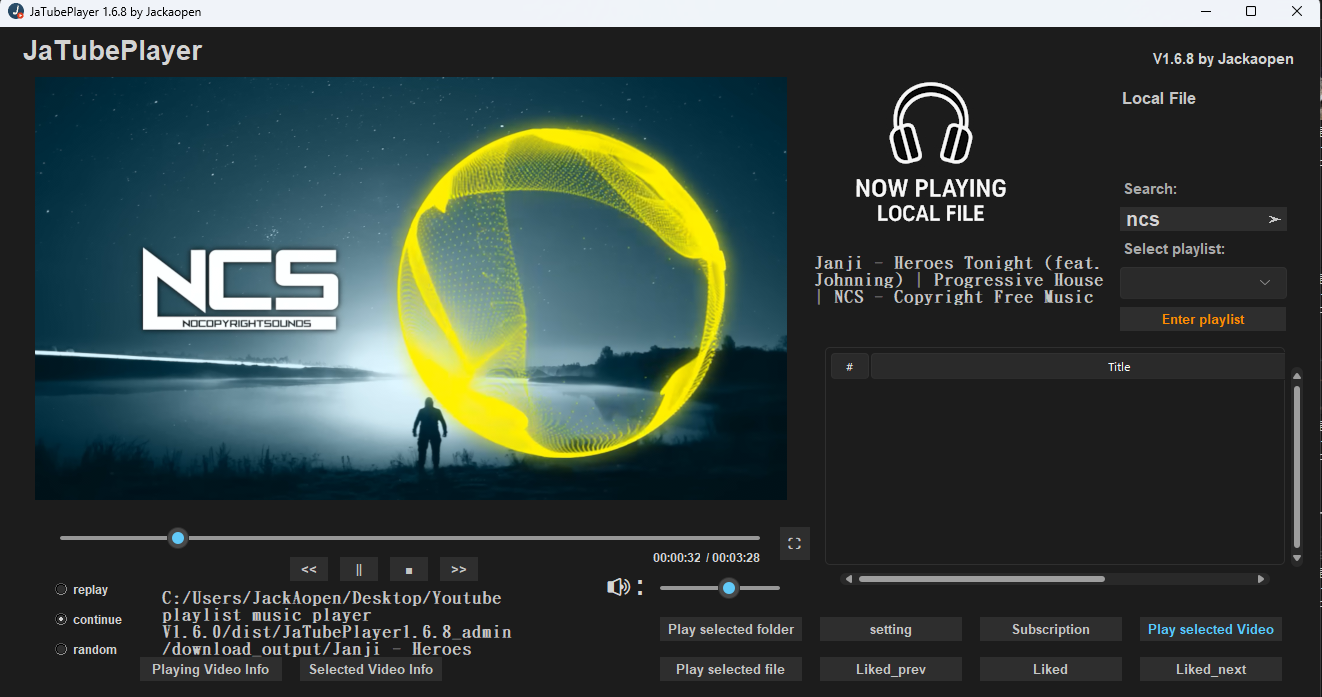The image size is (1322, 697).
Task: Click the 00:00:32 / 00:03:28 time display
Action: (x=706, y=558)
